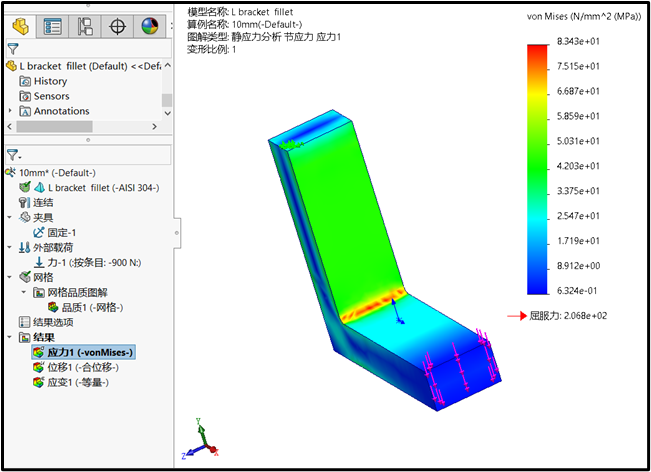Click the filter funnel icon above the feature tree

click(x=12, y=48)
